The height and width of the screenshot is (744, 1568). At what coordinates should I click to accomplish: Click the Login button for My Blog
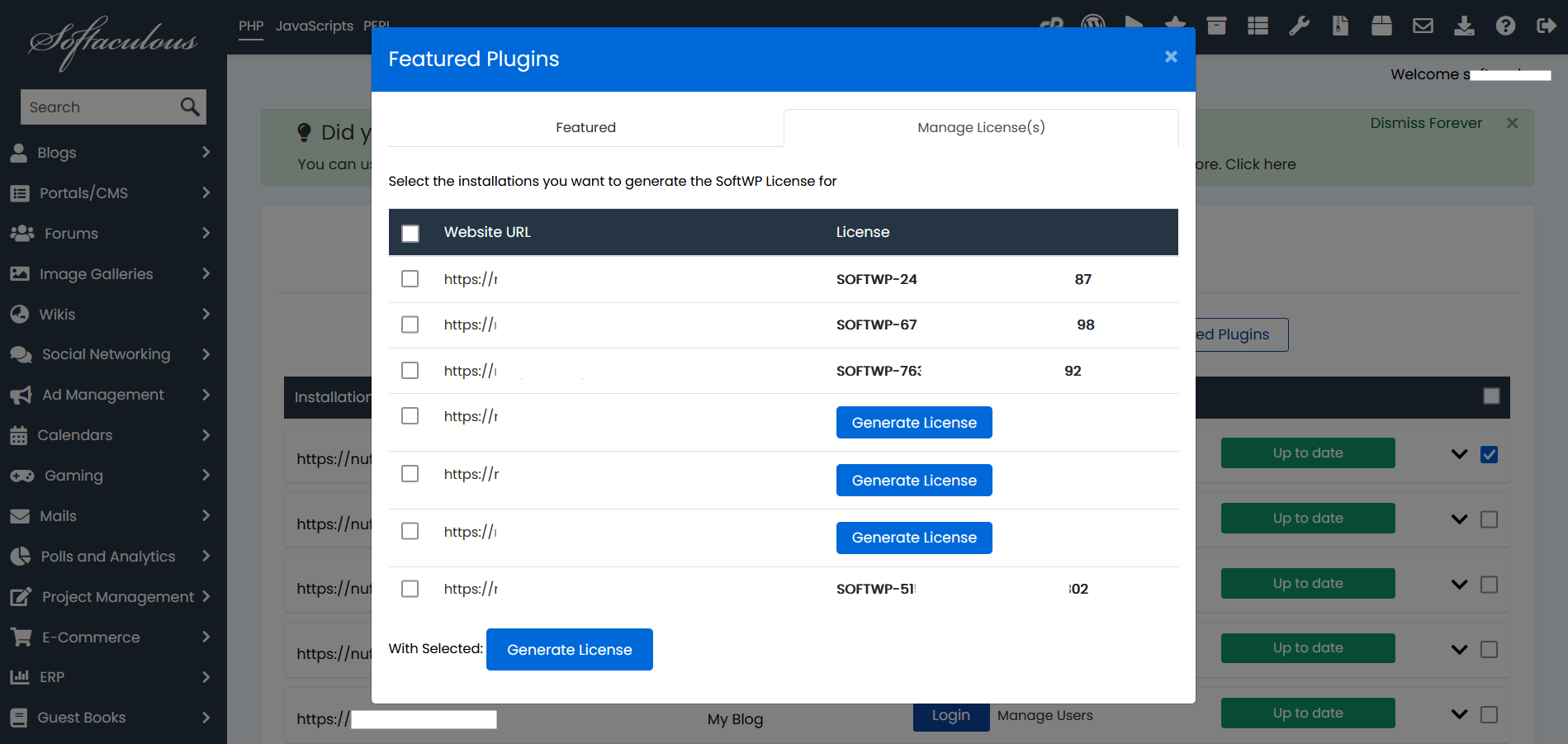point(951,716)
